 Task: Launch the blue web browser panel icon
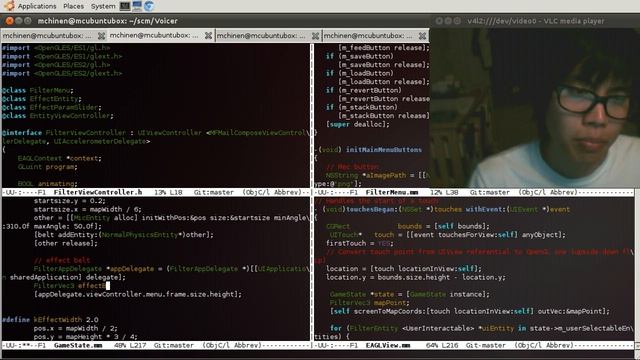click(x=149, y=6)
